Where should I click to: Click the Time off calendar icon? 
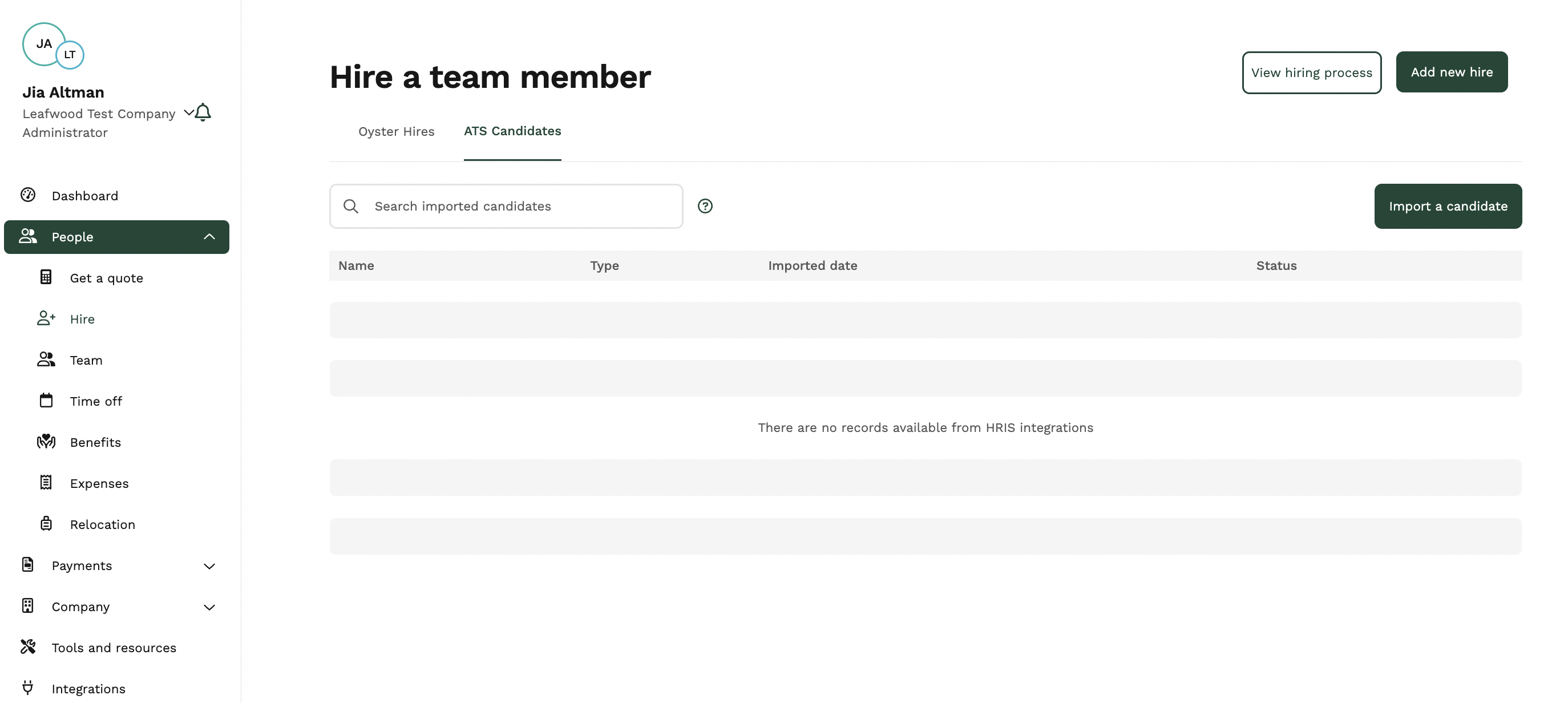(x=46, y=401)
